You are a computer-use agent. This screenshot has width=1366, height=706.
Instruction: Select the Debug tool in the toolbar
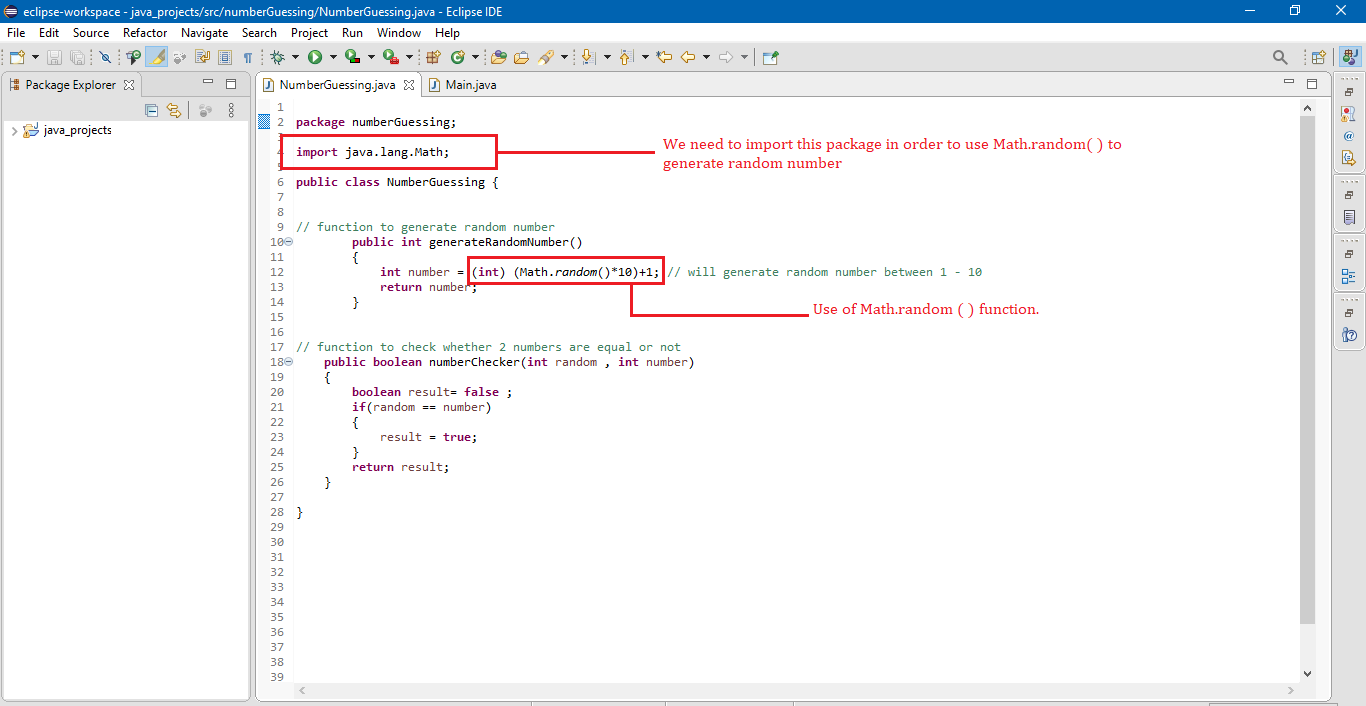pos(279,57)
